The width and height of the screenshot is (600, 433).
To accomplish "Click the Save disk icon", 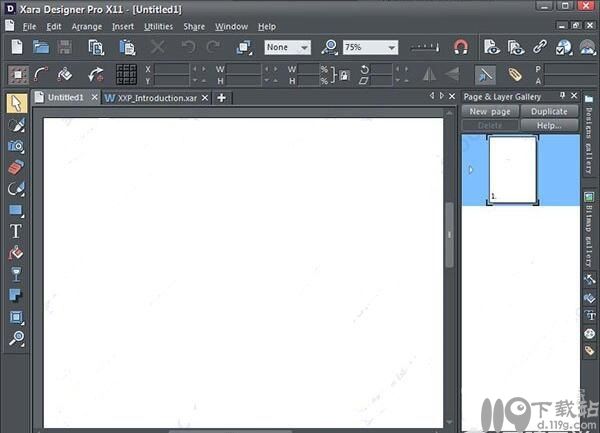I will (65, 47).
